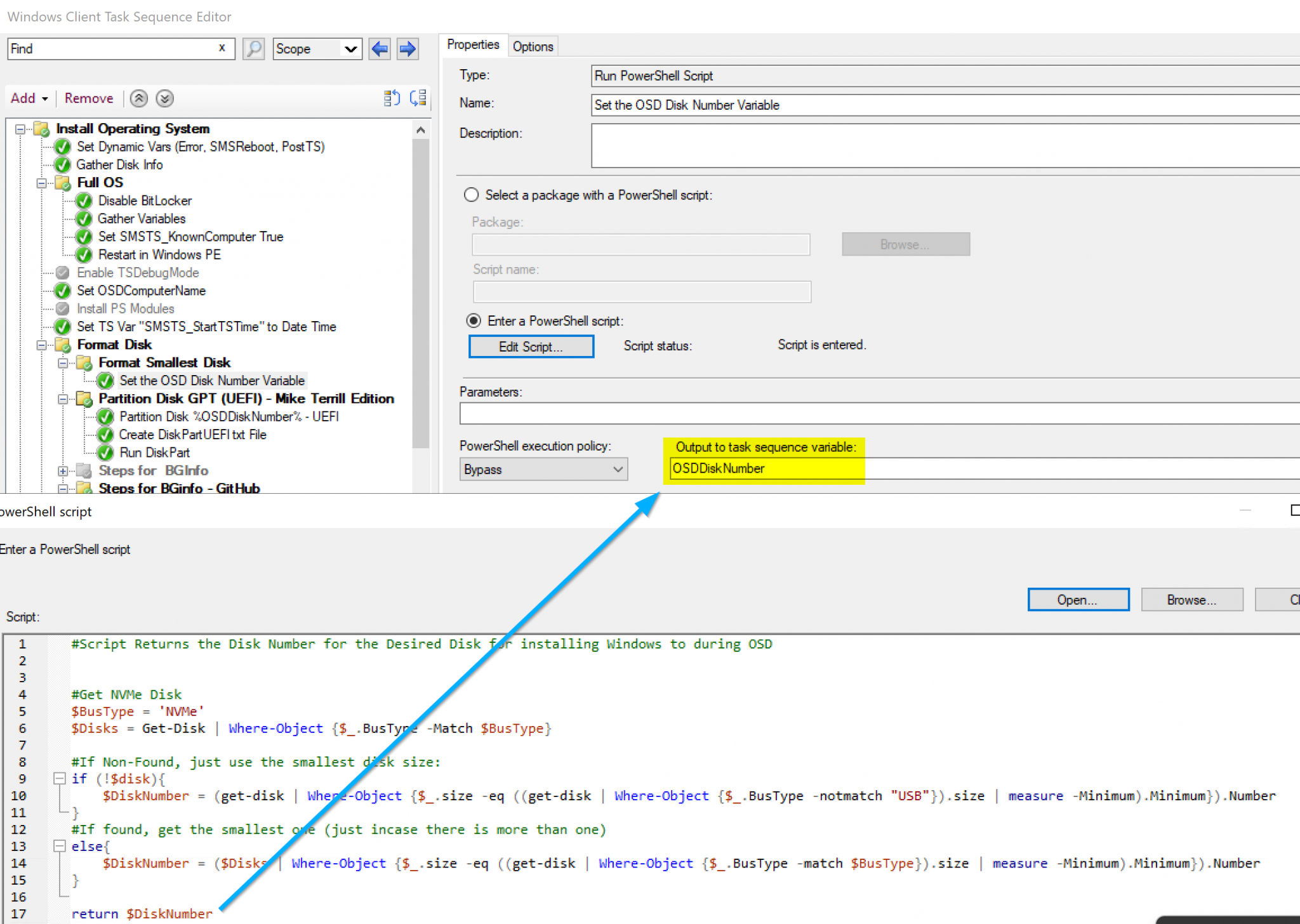Click the OSDDiskNumber variable field
Viewport: 1300px width, 924px height.
tap(762, 468)
